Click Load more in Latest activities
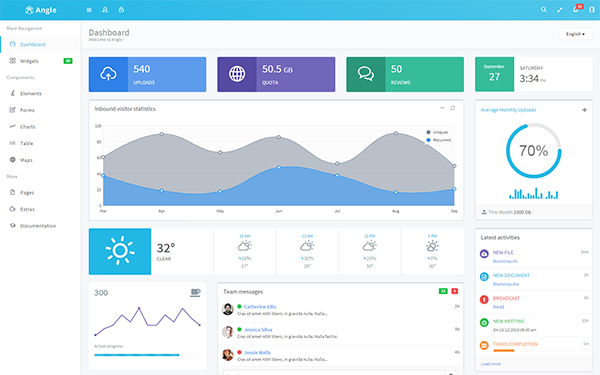Viewport: 600px width, 375px height. point(491,364)
